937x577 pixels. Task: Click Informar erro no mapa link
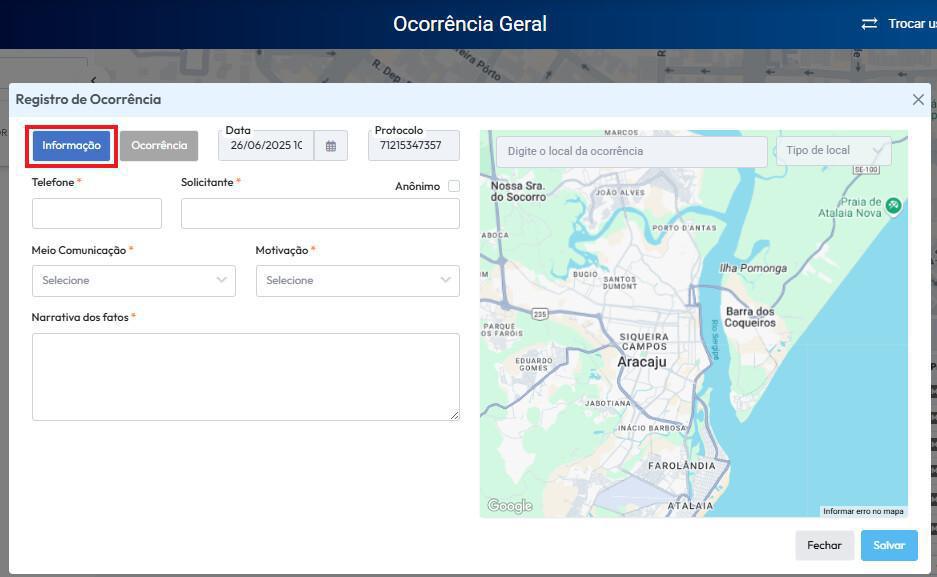coord(863,511)
